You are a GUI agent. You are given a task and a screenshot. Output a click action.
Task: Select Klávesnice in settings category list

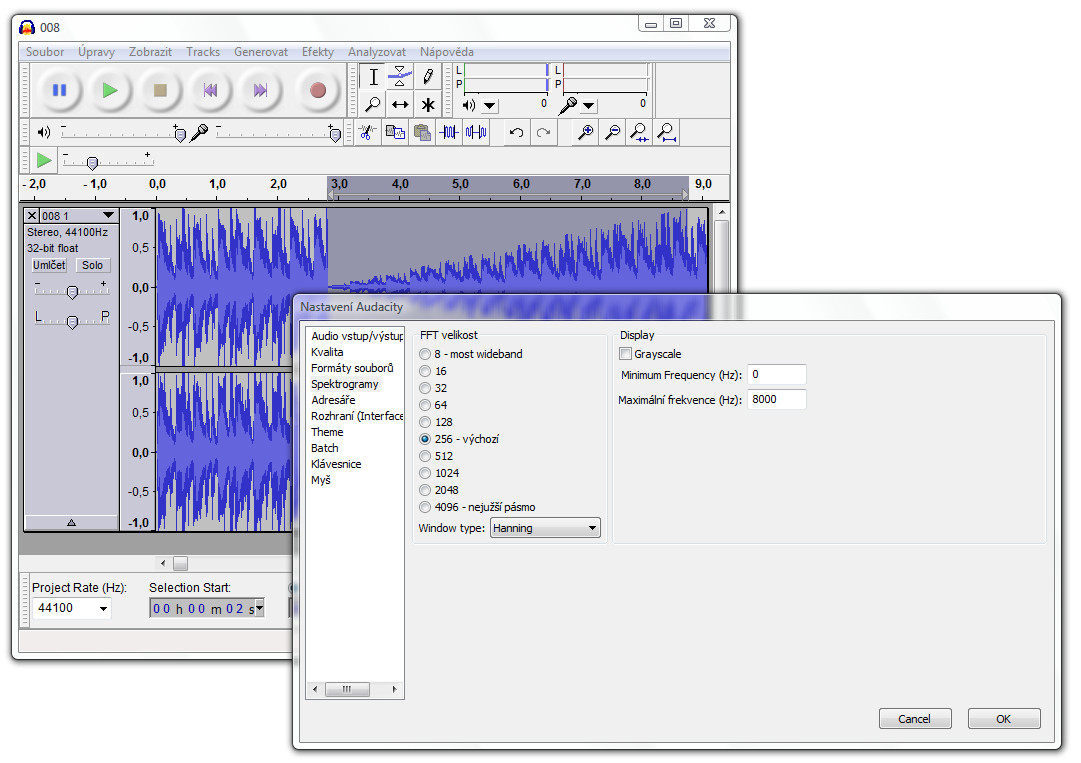(336, 465)
